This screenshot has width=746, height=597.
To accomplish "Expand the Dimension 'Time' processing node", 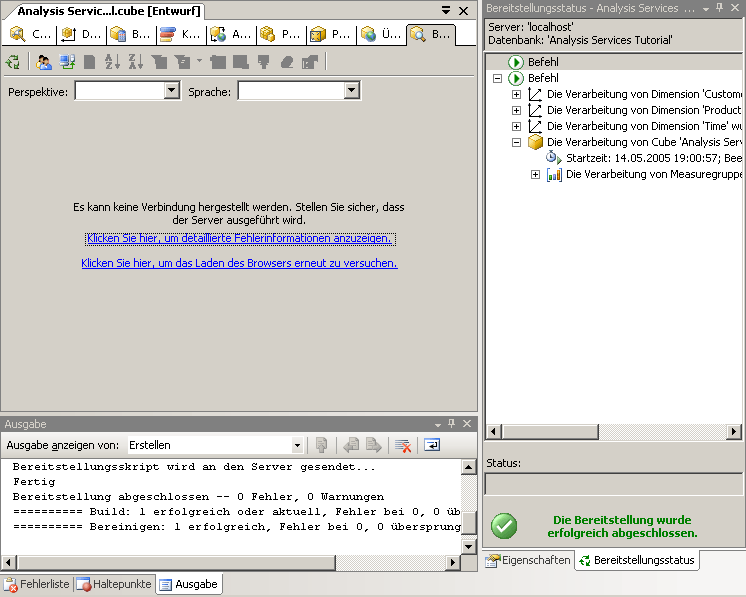I will 517,126.
